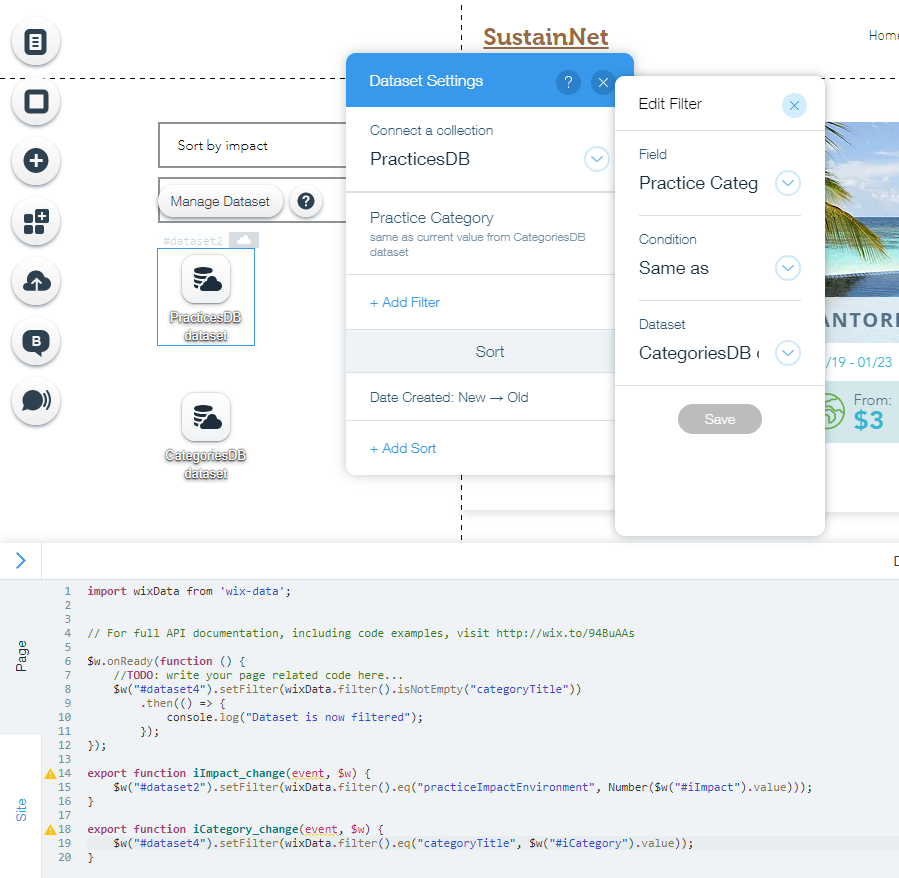The width and height of the screenshot is (899, 878).
Task: Open the Dataset CategoriesDB dropdown
Action: (788, 353)
